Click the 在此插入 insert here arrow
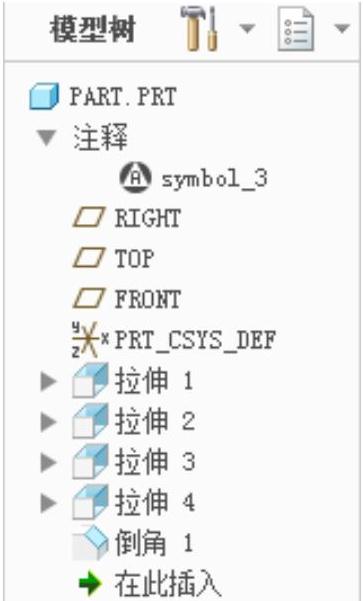The width and height of the screenshot is (363, 601). [x=90, y=584]
